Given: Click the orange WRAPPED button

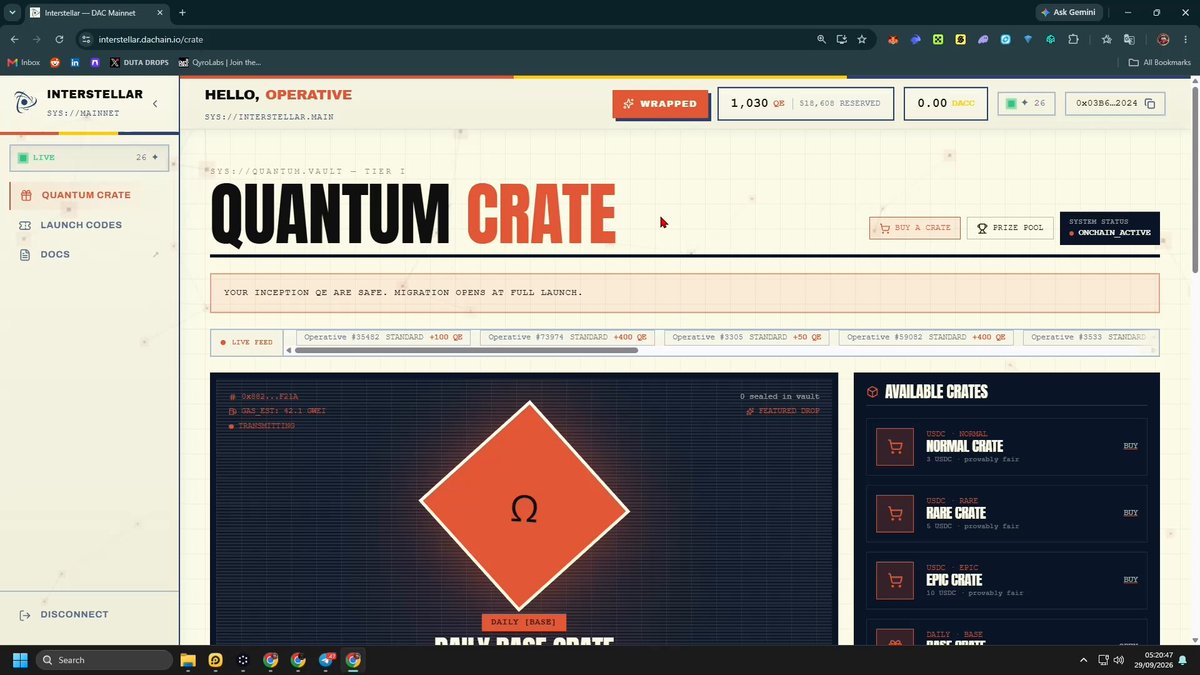Looking at the screenshot, I should coord(660,103).
